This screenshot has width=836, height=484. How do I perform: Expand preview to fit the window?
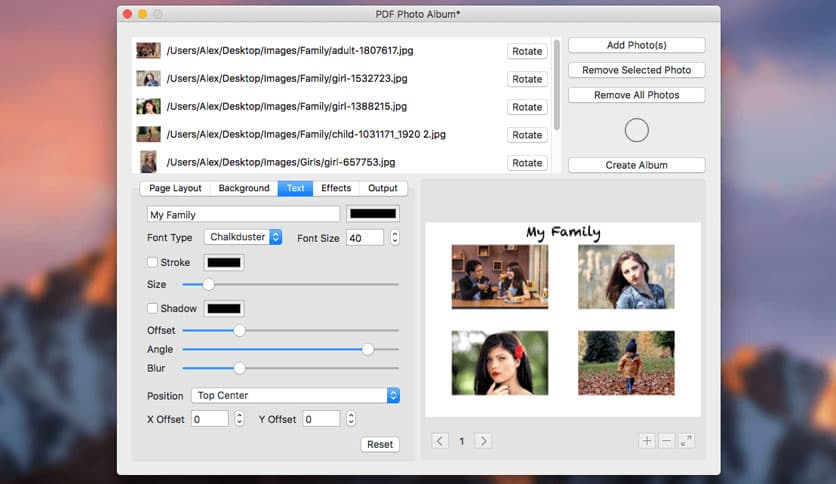(x=686, y=441)
